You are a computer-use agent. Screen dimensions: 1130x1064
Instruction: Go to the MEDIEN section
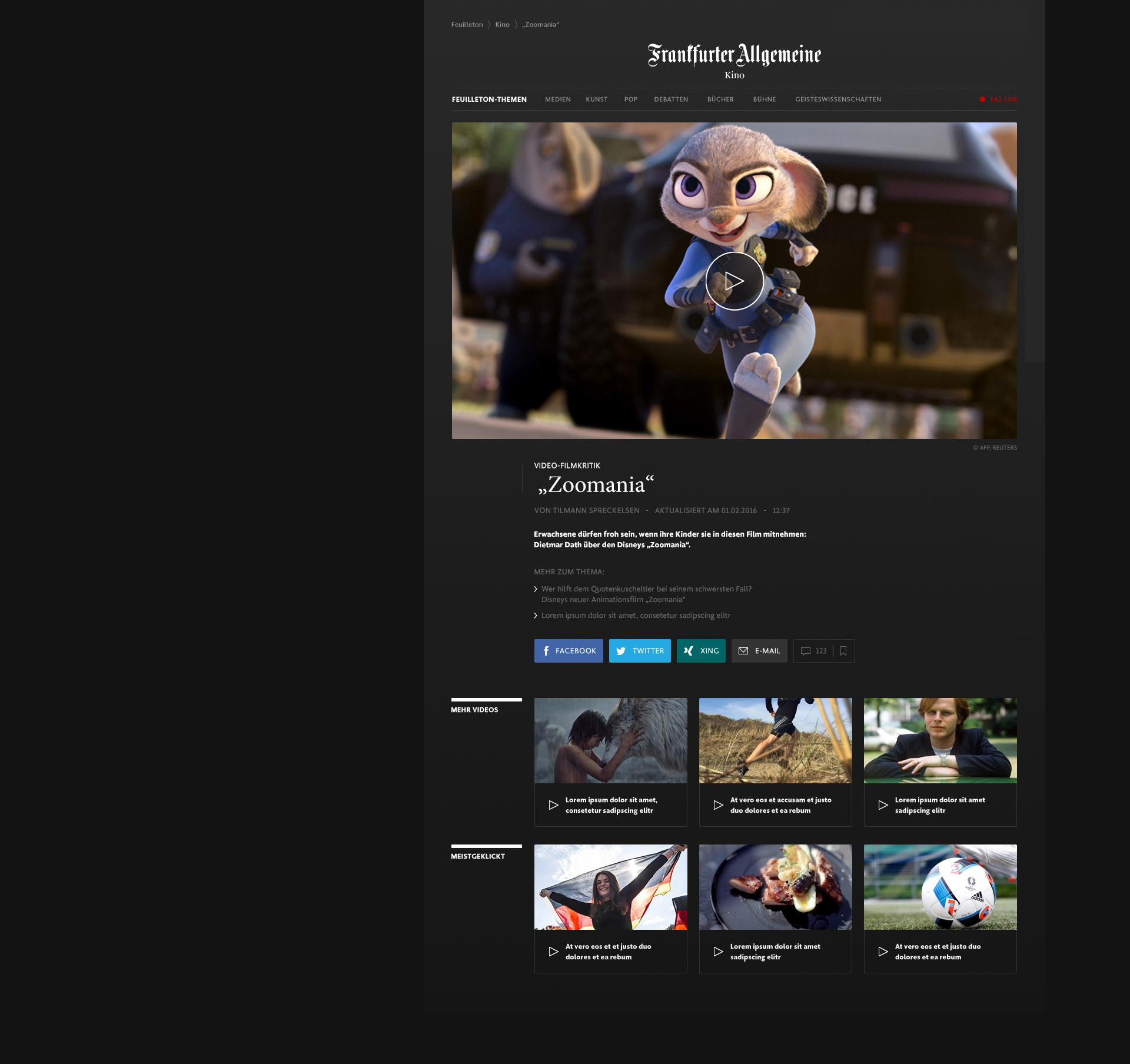[x=558, y=99]
